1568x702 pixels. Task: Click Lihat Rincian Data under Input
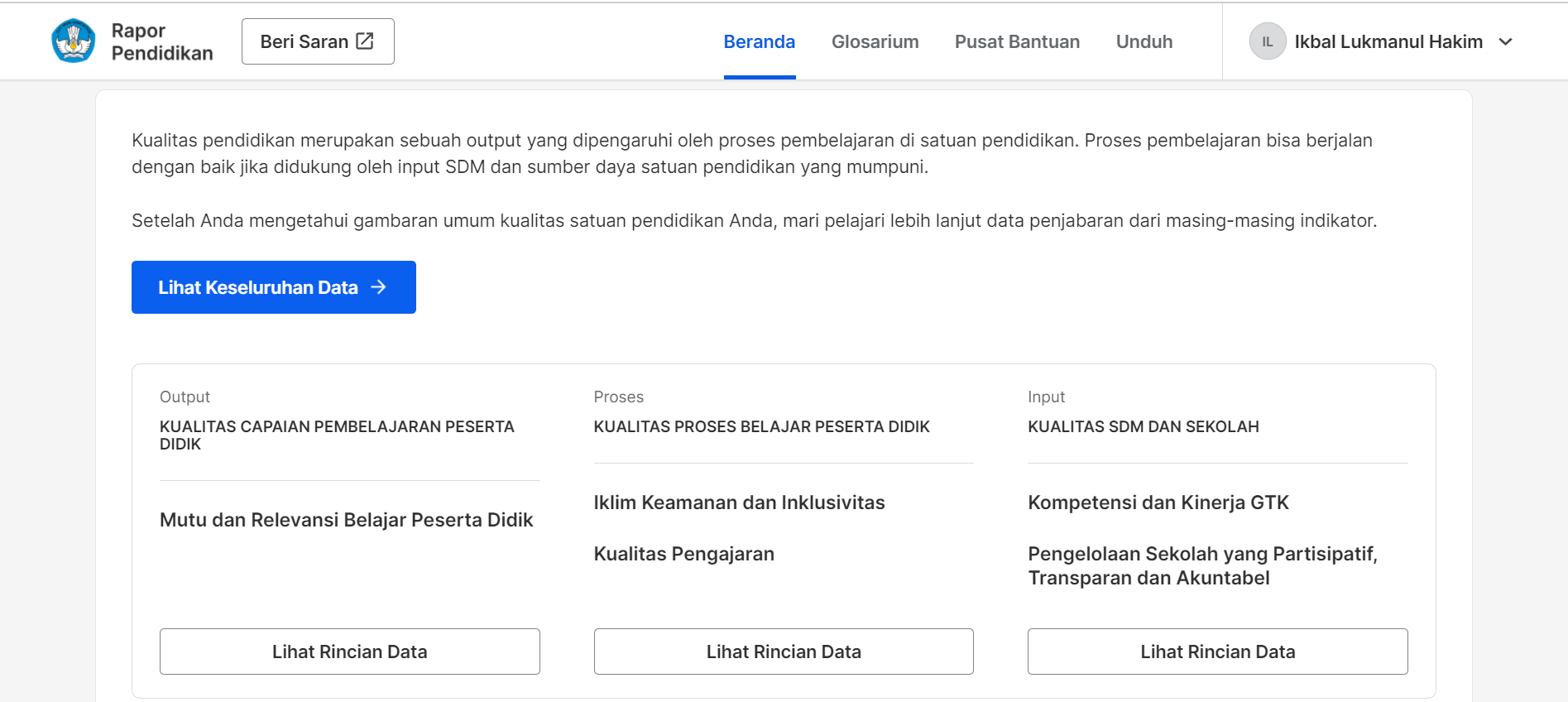pos(1217,652)
